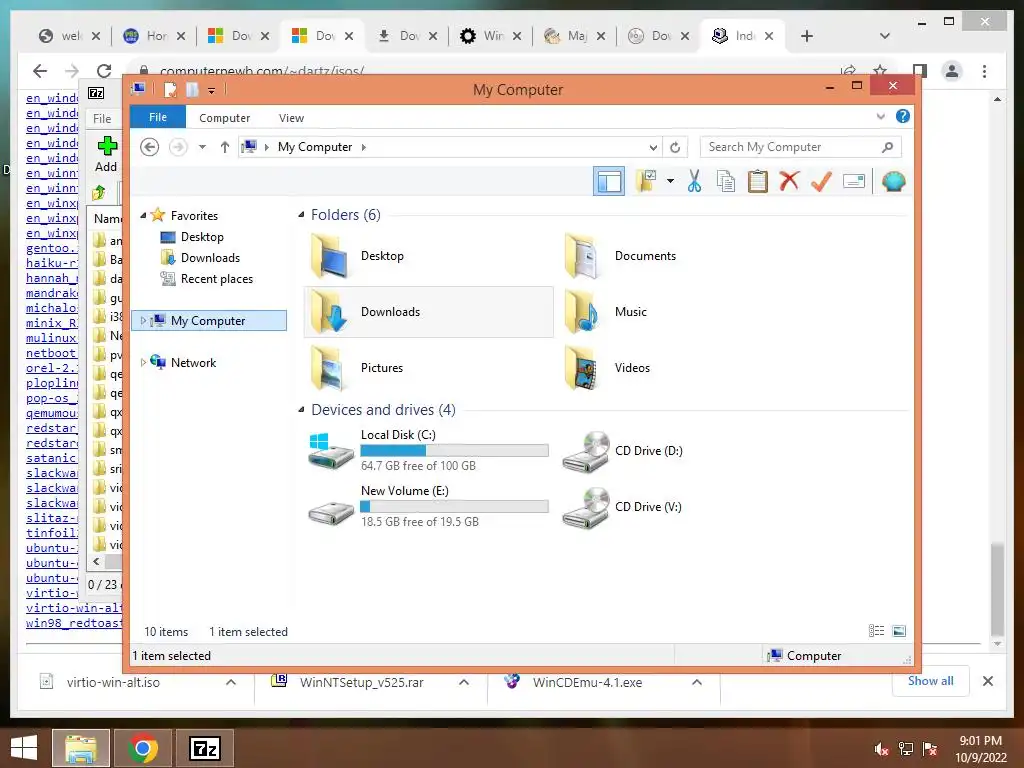This screenshot has width=1024, height=768.
Task: Collapse the Favorites tree group
Action: [x=144, y=215]
